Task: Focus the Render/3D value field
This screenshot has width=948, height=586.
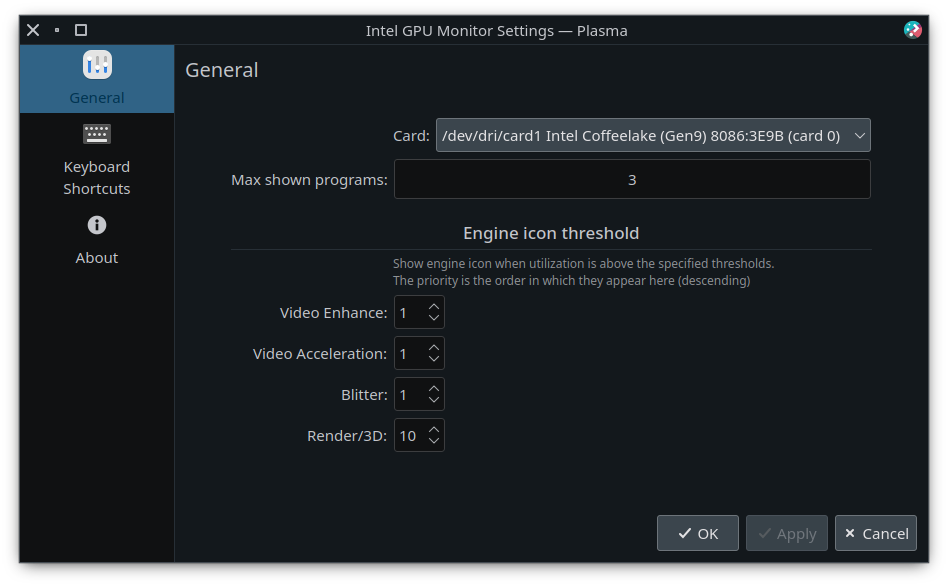Action: [409, 435]
